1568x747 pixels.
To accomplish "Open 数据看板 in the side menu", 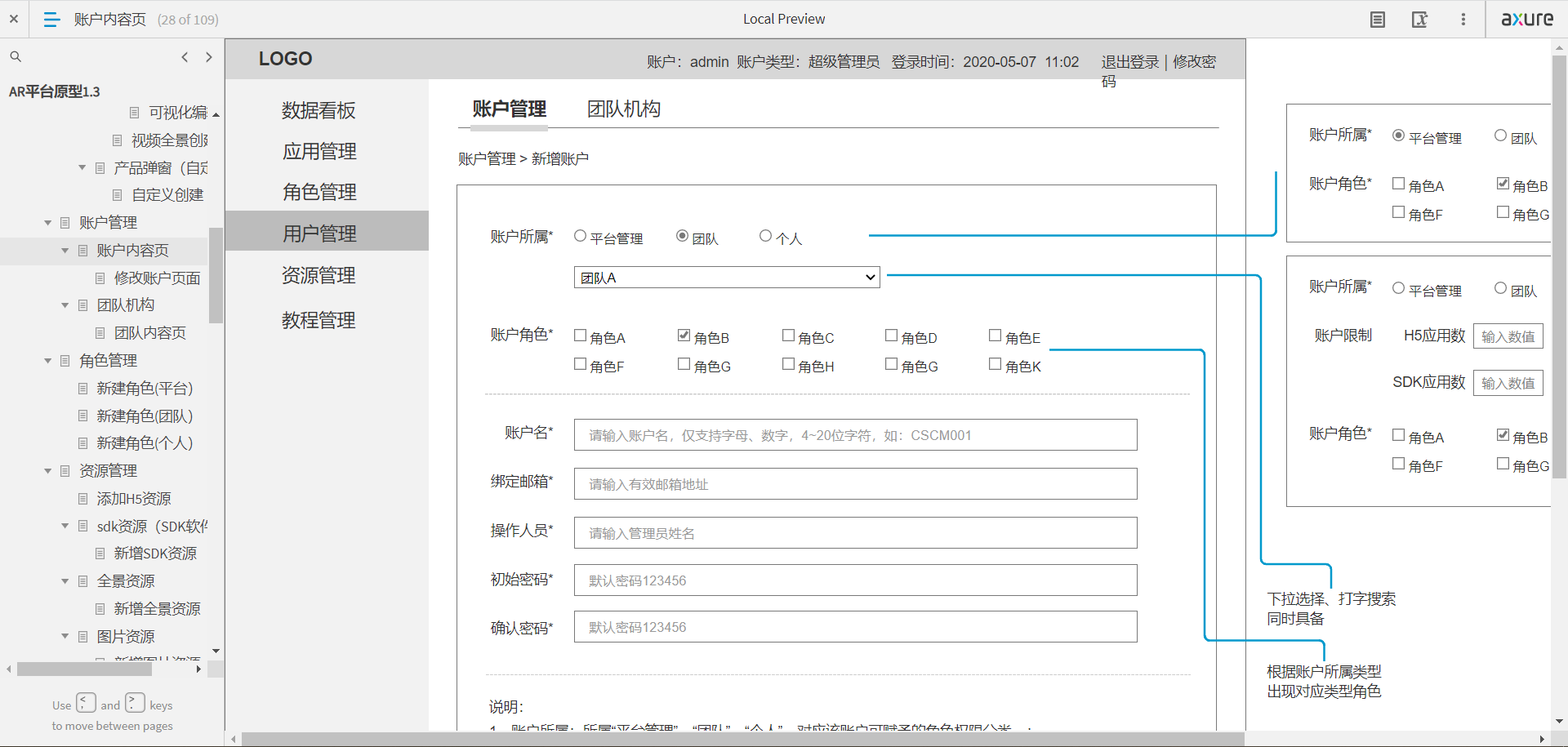I will [x=318, y=110].
